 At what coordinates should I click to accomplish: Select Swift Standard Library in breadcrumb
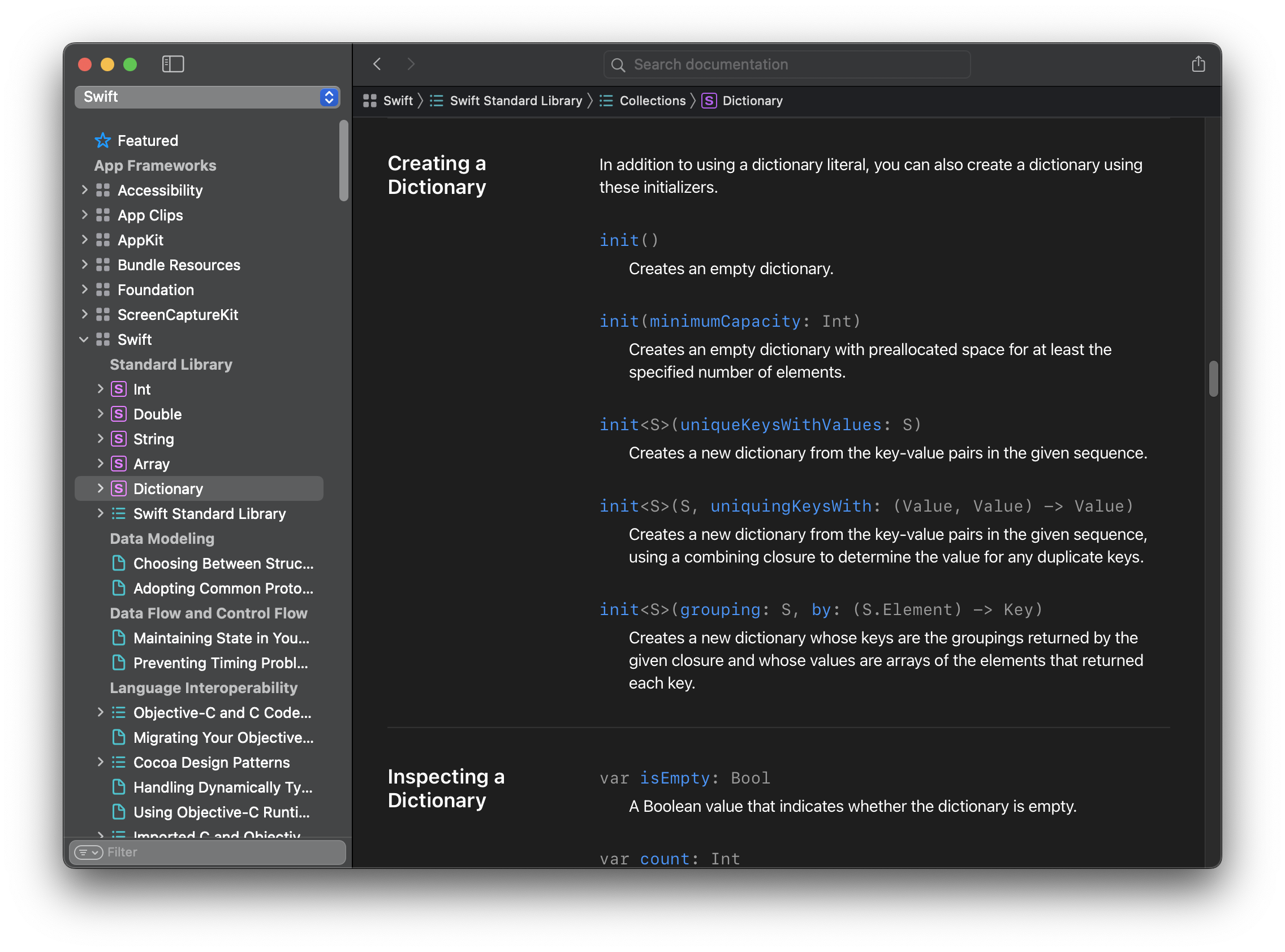coord(516,100)
